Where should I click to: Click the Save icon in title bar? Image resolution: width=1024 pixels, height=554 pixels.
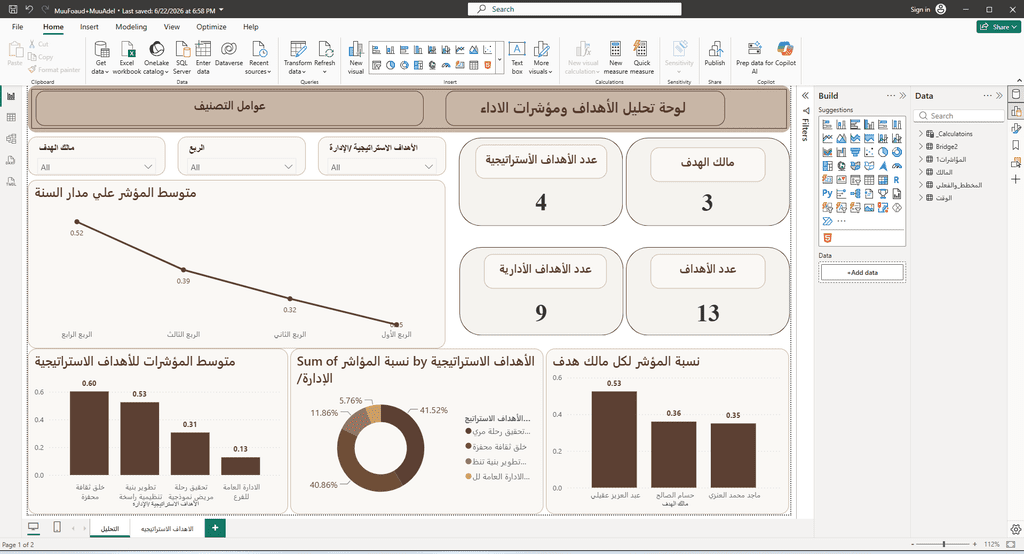pos(12,9)
